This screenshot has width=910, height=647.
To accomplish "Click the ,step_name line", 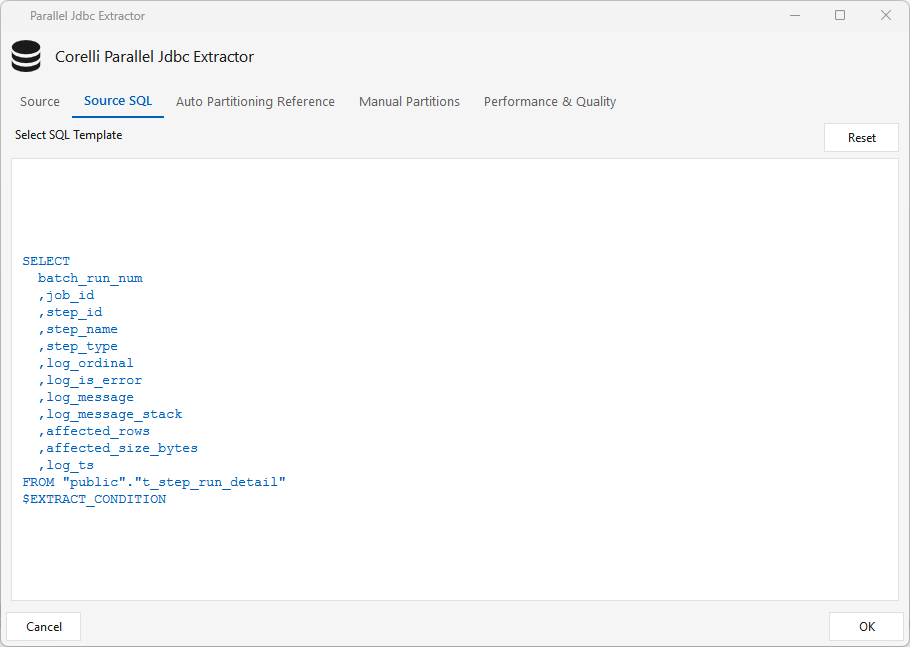I will tap(78, 329).
